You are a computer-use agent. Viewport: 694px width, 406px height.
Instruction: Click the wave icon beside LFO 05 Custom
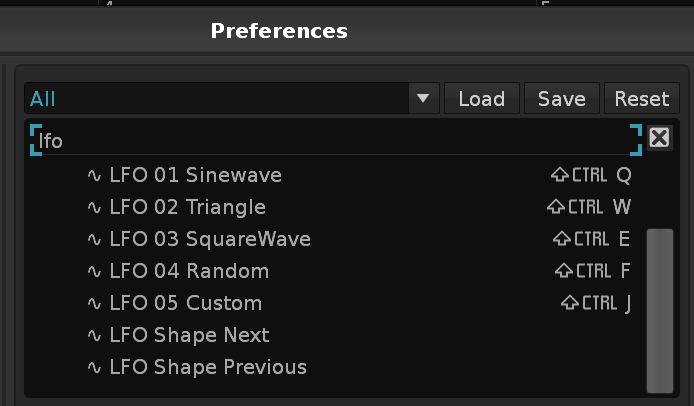[95, 303]
